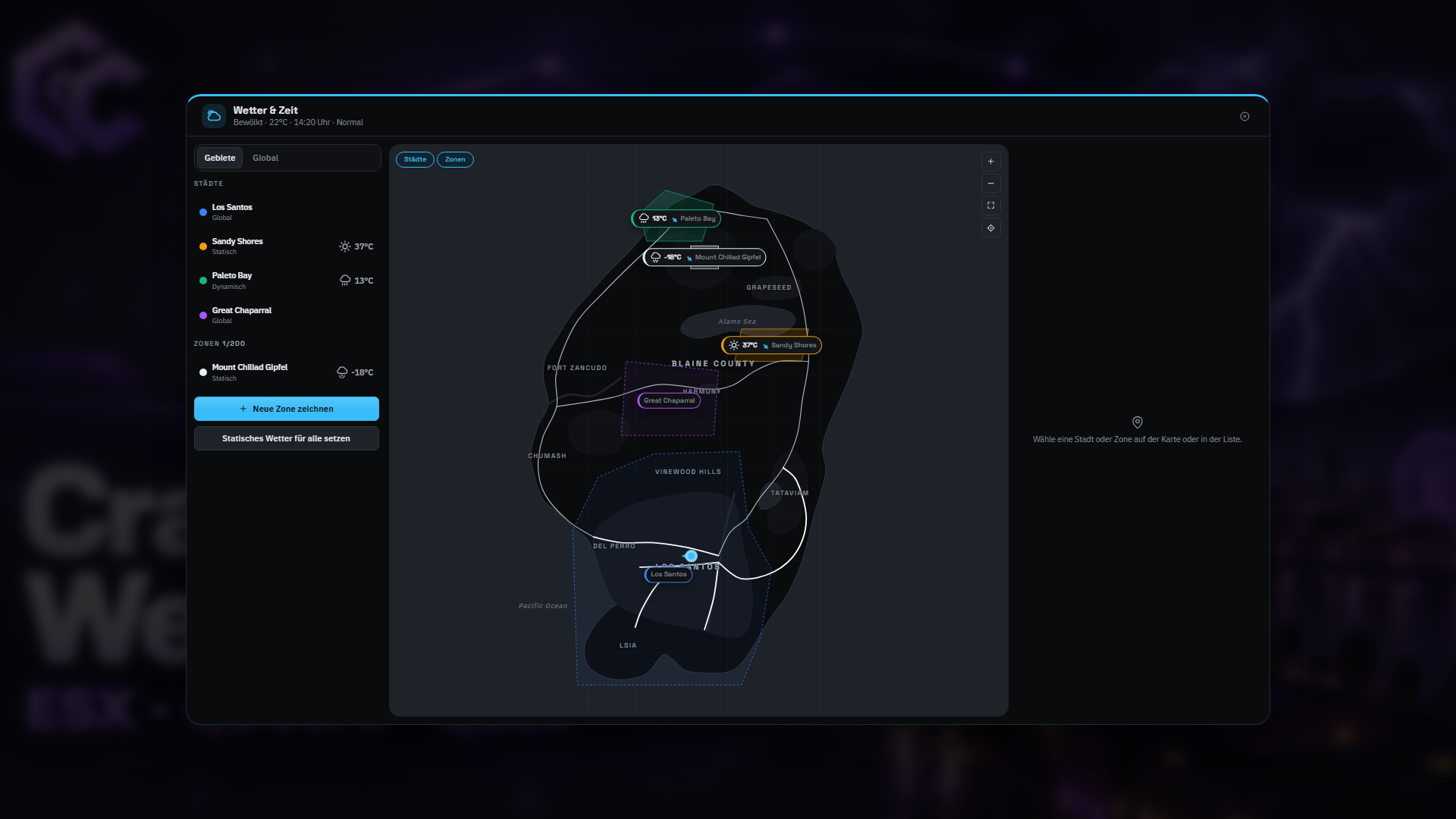Close the Wetter & Zeit window
The image size is (1456, 819).
pos(1244,116)
